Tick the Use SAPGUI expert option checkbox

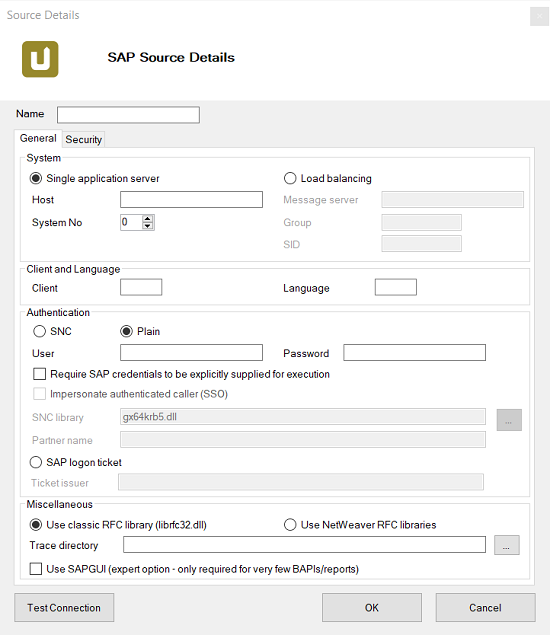coord(36,569)
